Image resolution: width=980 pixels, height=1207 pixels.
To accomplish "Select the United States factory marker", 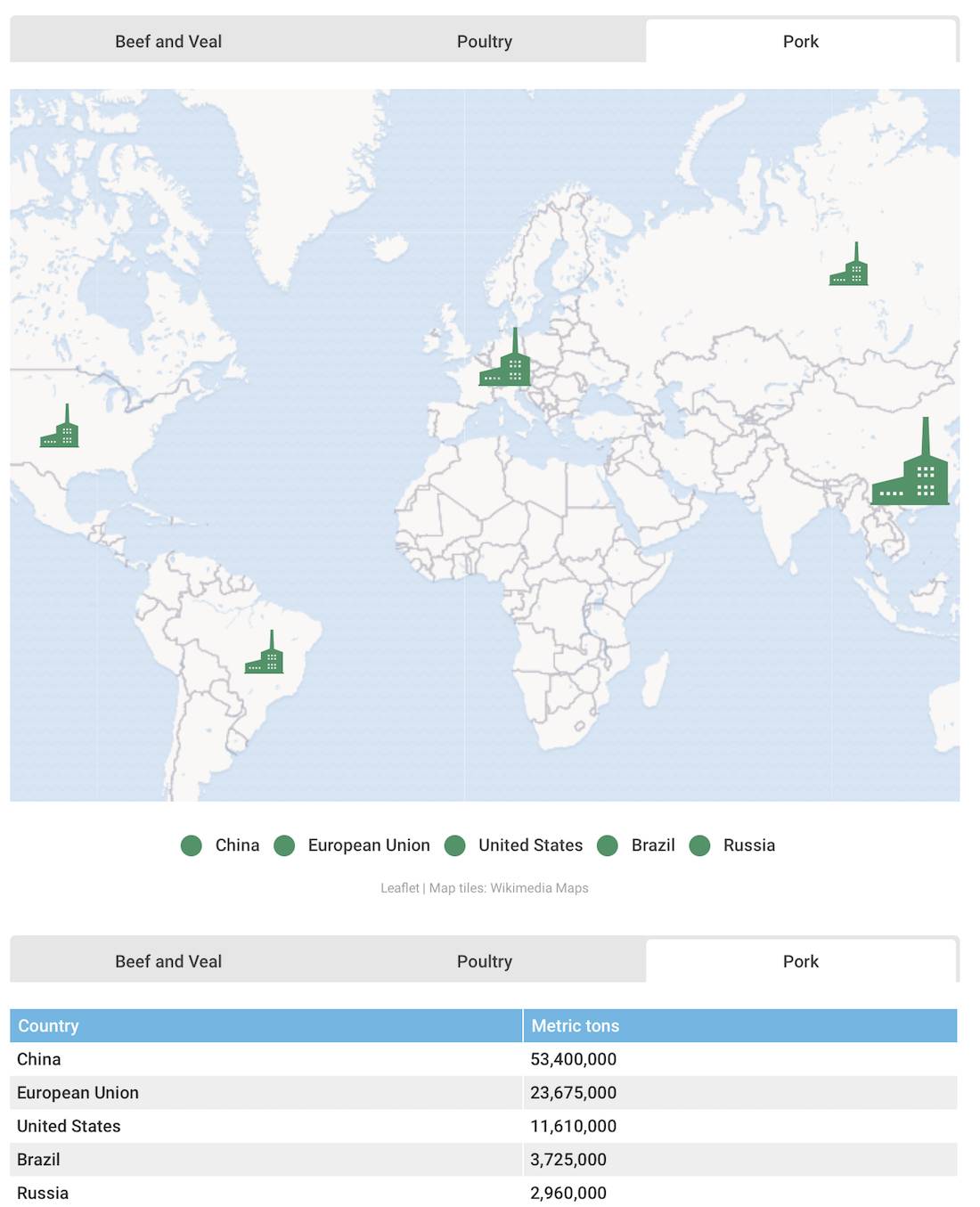I will click(60, 430).
